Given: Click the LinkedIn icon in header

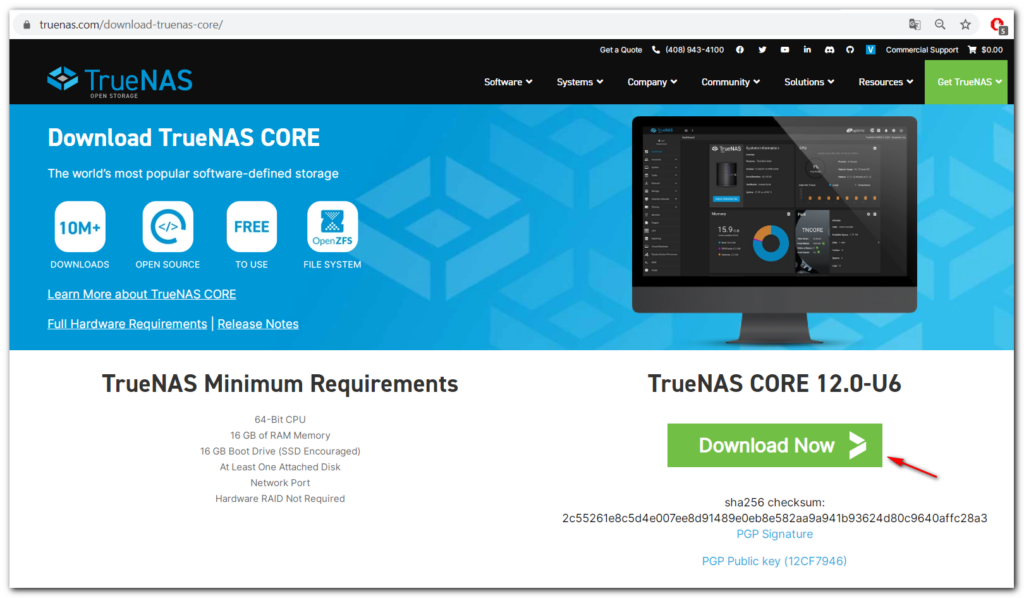Looking at the screenshot, I should point(807,50).
